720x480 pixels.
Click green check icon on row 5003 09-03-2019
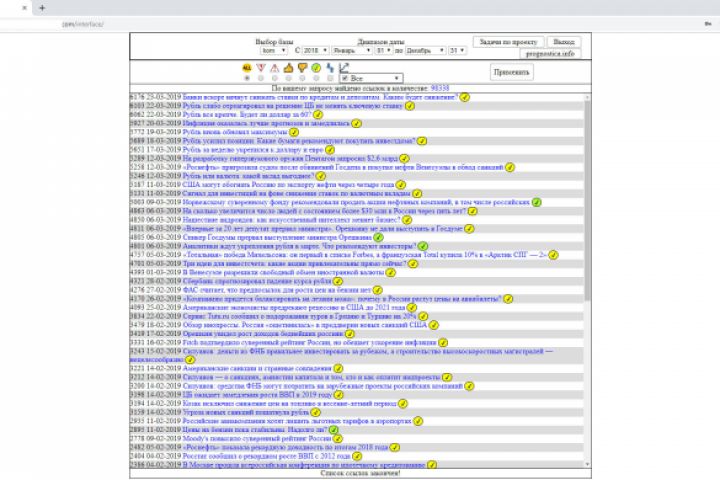[x=536, y=202]
